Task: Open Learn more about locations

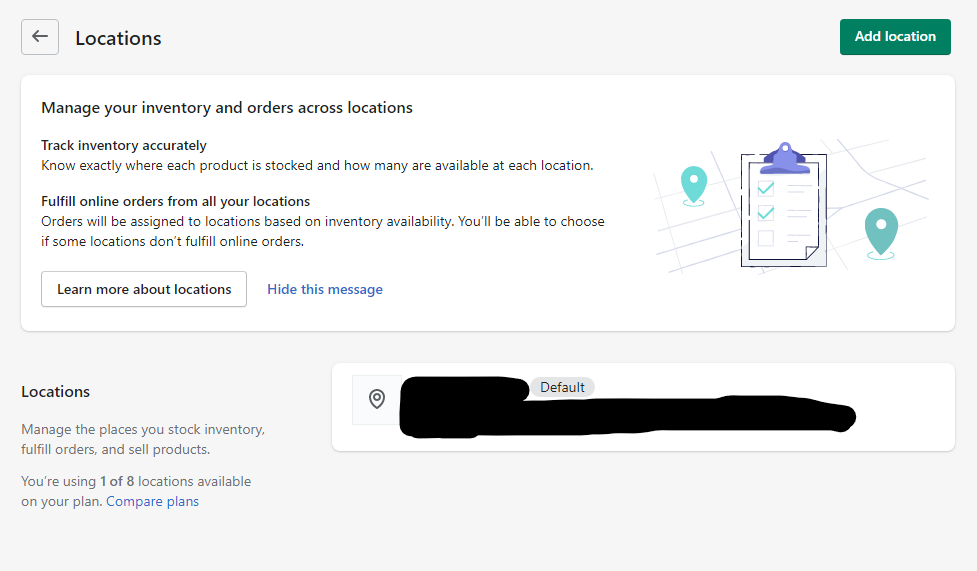Action: coord(144,289)
